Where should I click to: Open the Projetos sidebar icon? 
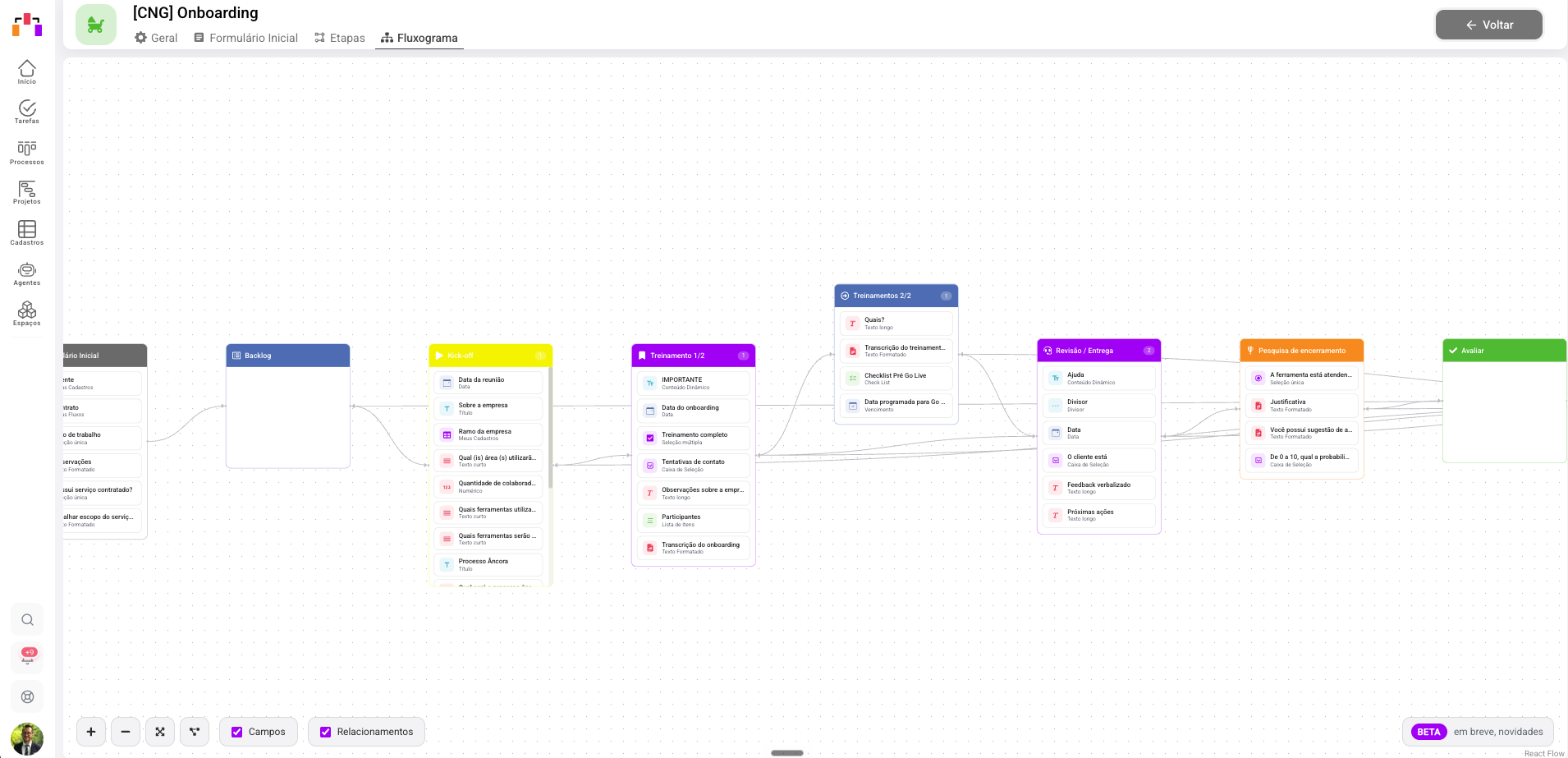(27, 193)
